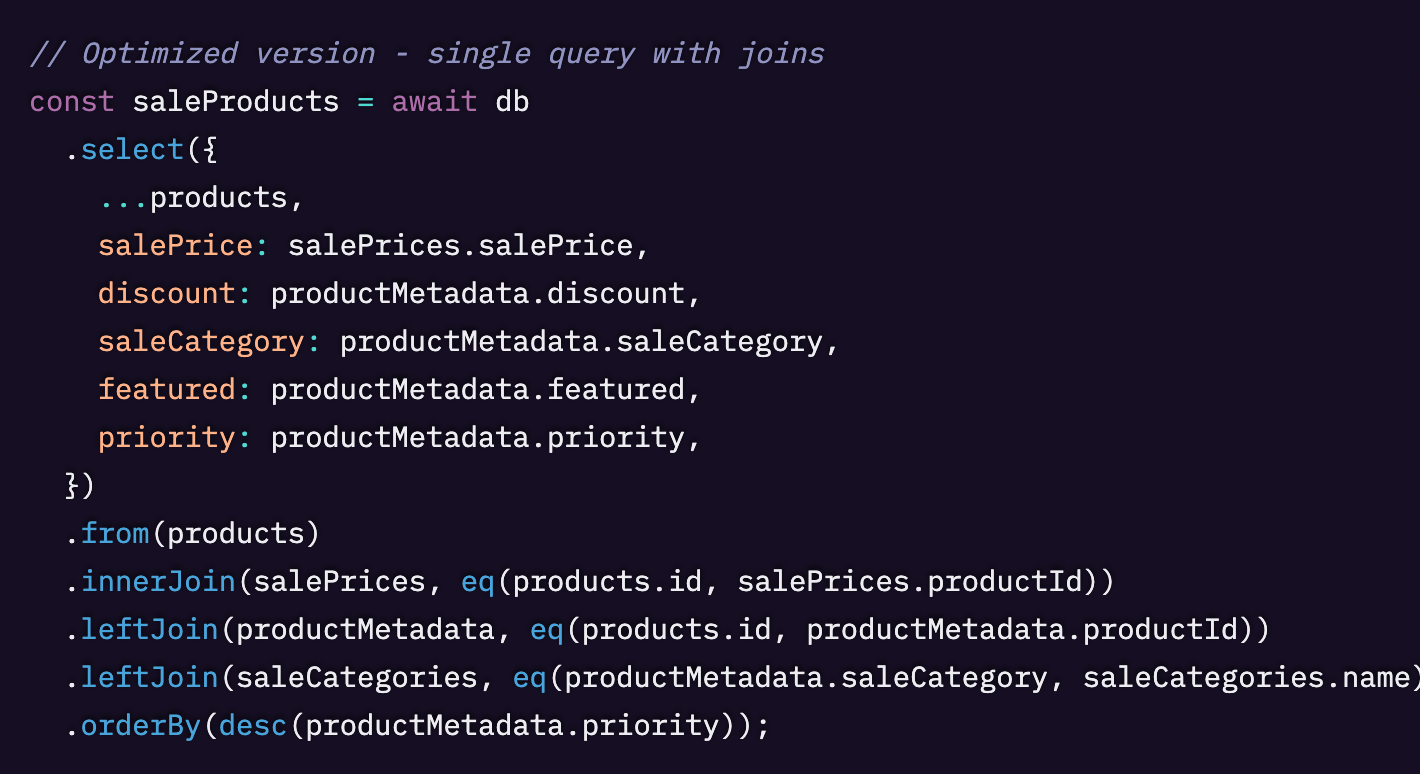Image resolution: width=1420 pixels, height=774 pixels.
Task: Click the ...products spread entry
Action: point(200,197)
